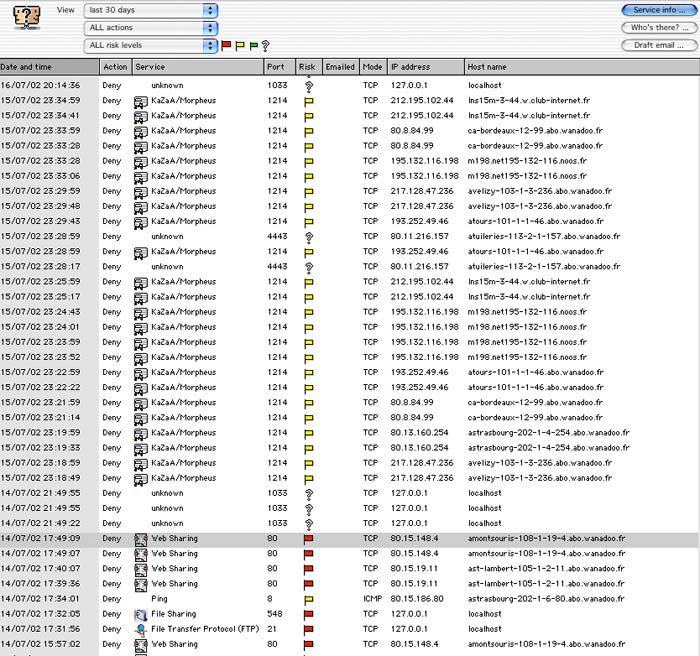Screen dimensions: 700x656
Task: Click yellow flag in 15/07/02 23:34:41 row
Action: [x=308, y=117]
